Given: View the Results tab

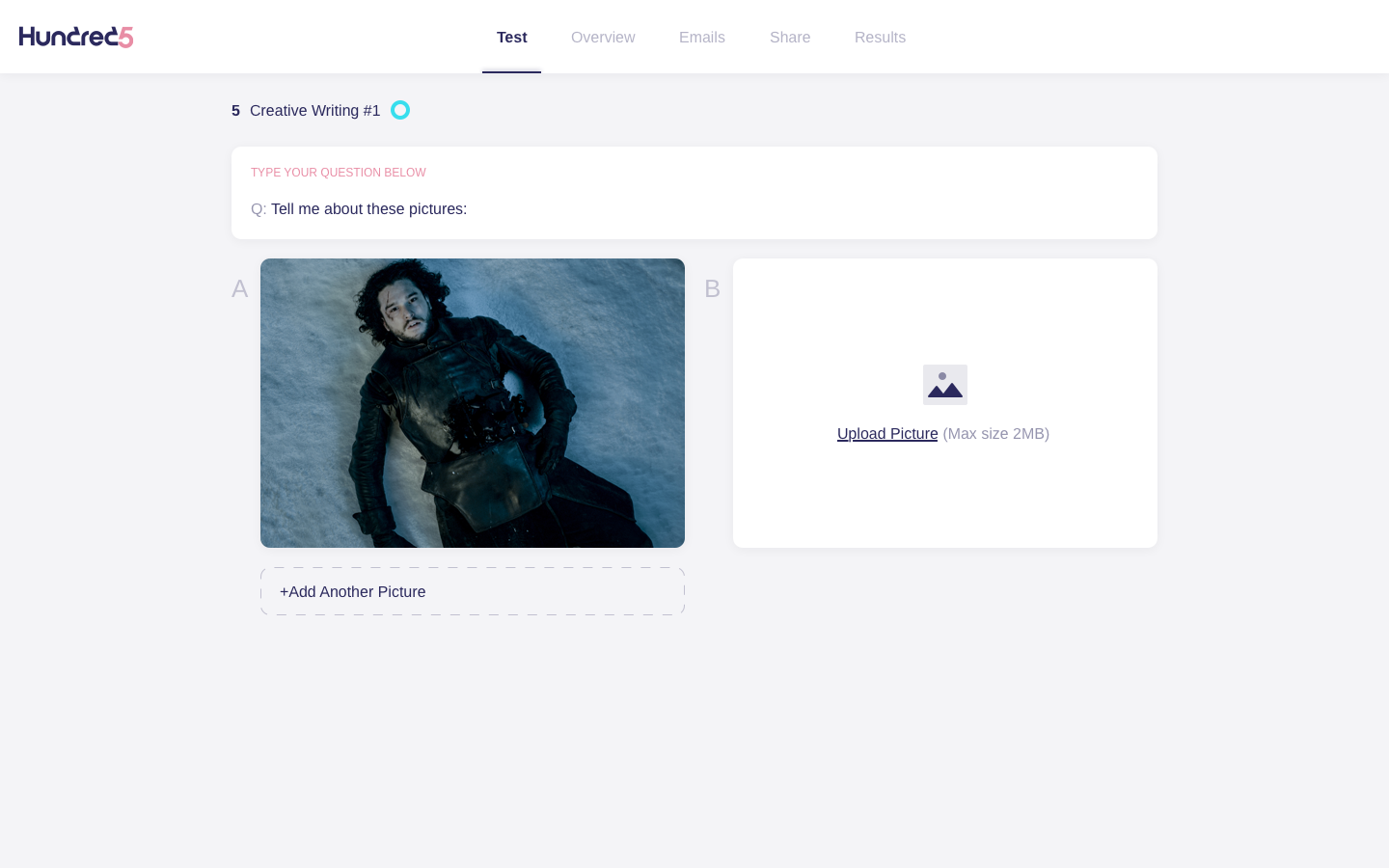Looking at the screenshot, I should [880, 38].
